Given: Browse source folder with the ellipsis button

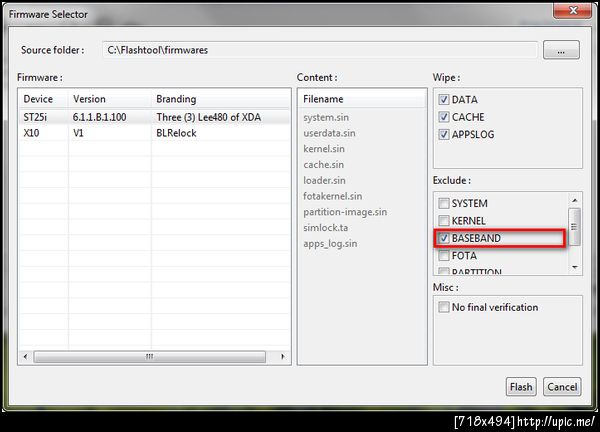Looking at the screenshot, I should pos(561,50).
